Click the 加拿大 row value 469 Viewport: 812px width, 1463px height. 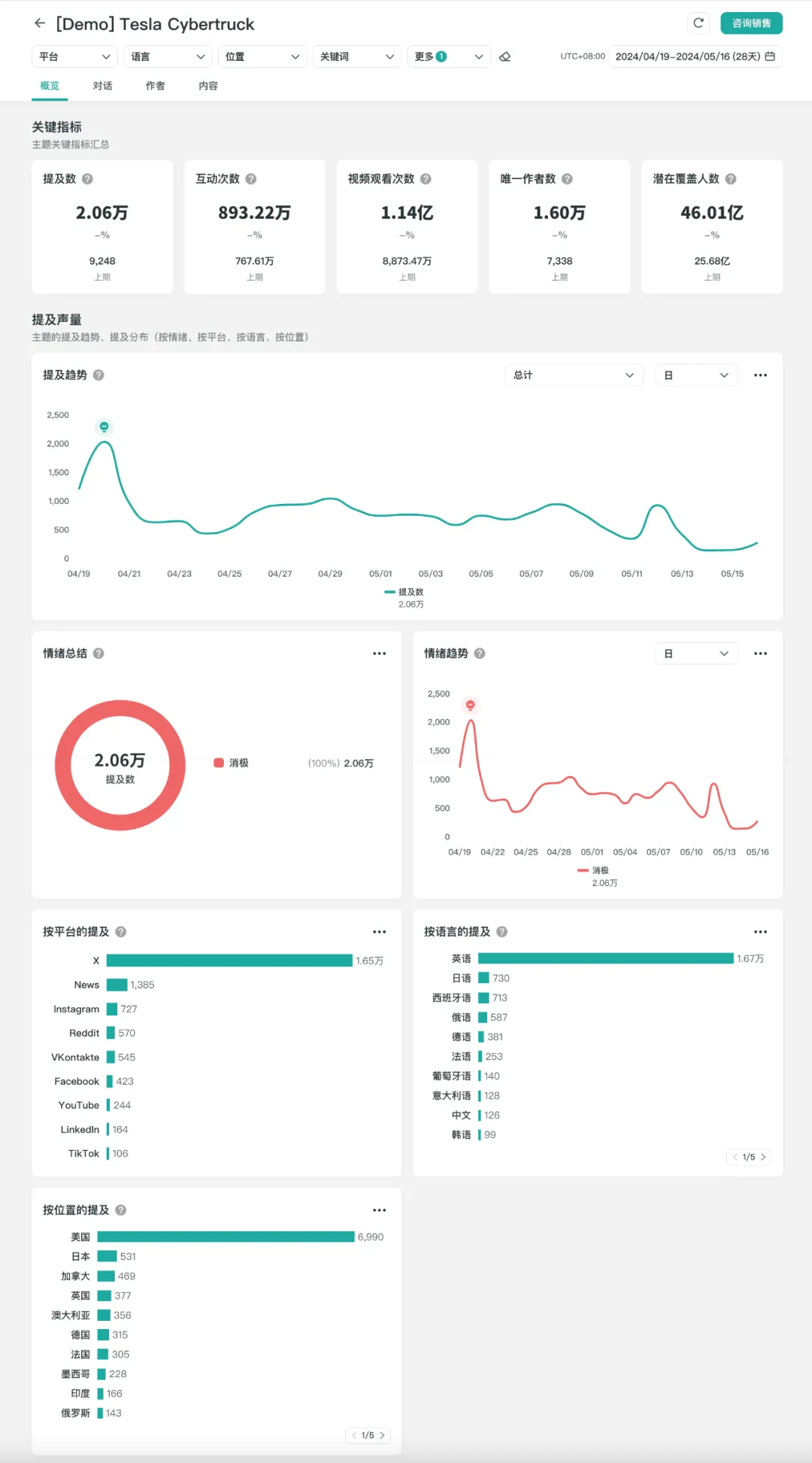tap(126, 1276)
